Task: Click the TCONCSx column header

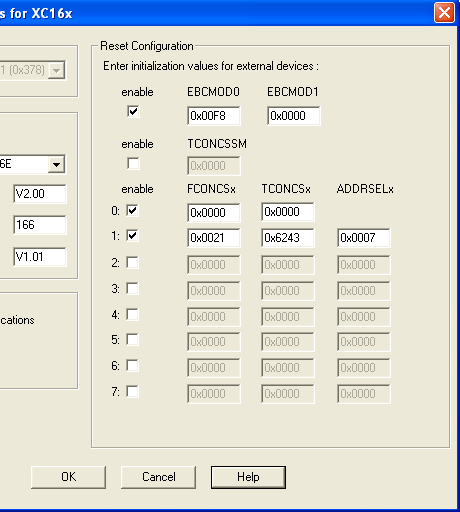Action: coord(286,189)
